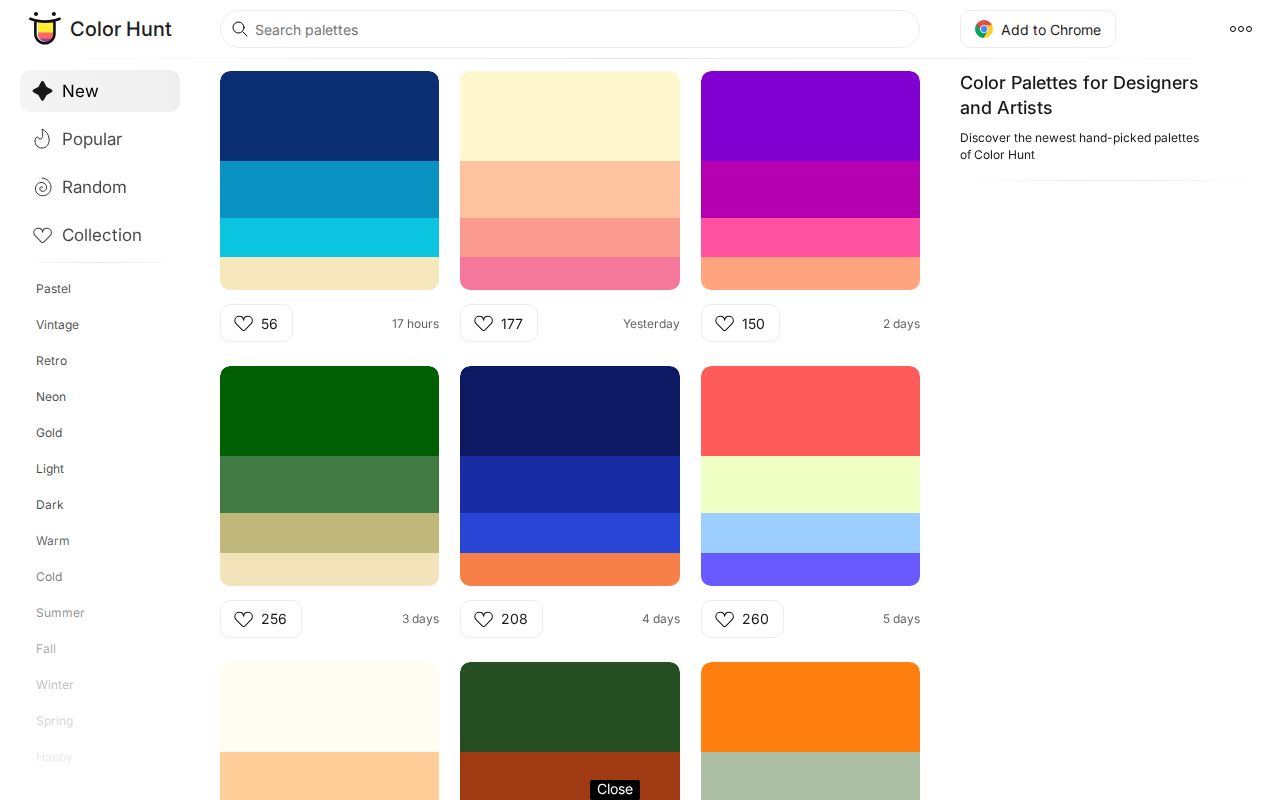Like the palette with 177 likes
This screenshot has height=800, width=1280.
point(484,323)
